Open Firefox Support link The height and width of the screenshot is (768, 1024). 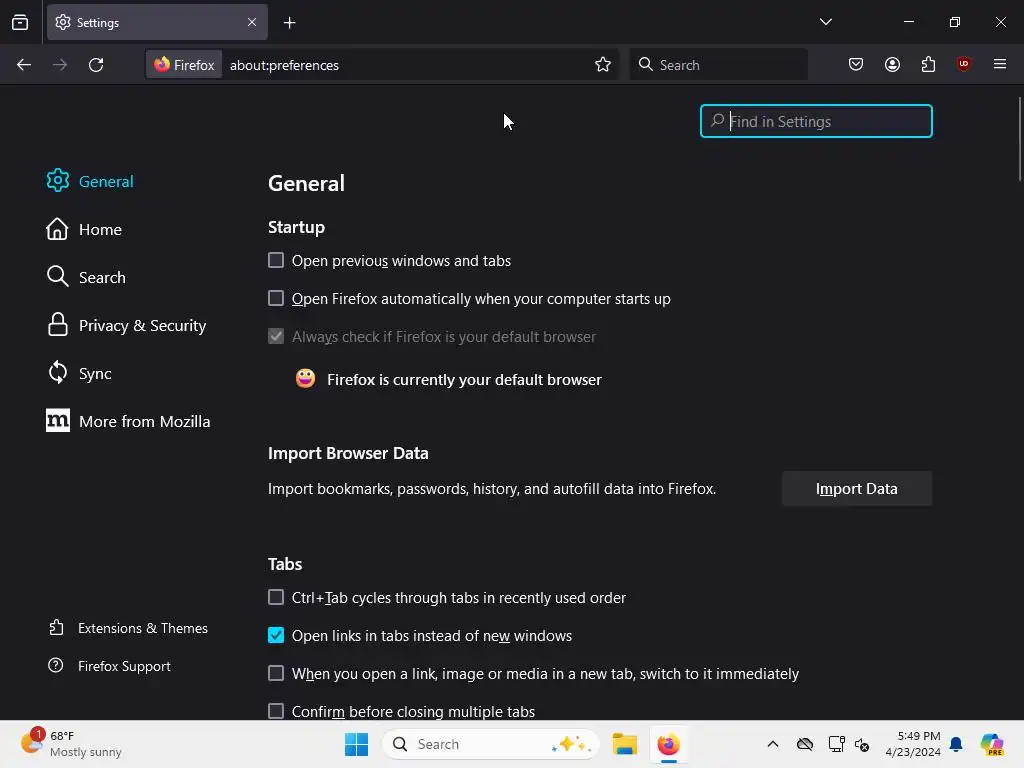(109, 666)
